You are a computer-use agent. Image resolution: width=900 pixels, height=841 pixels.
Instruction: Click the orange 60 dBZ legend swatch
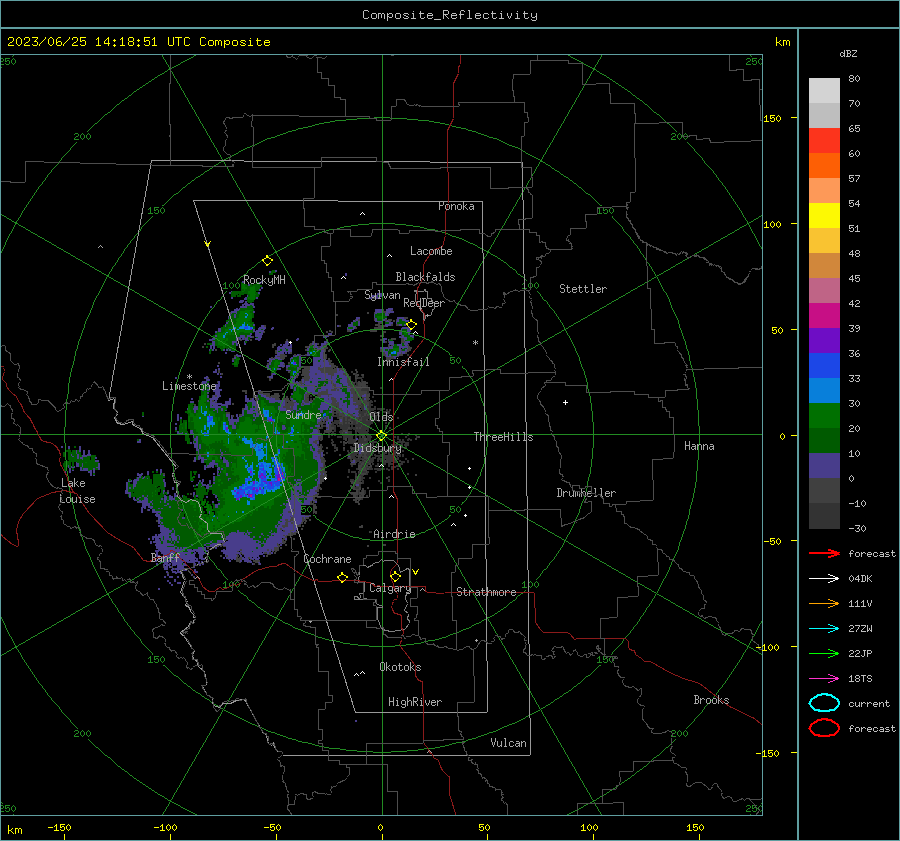tap(824, 165)
